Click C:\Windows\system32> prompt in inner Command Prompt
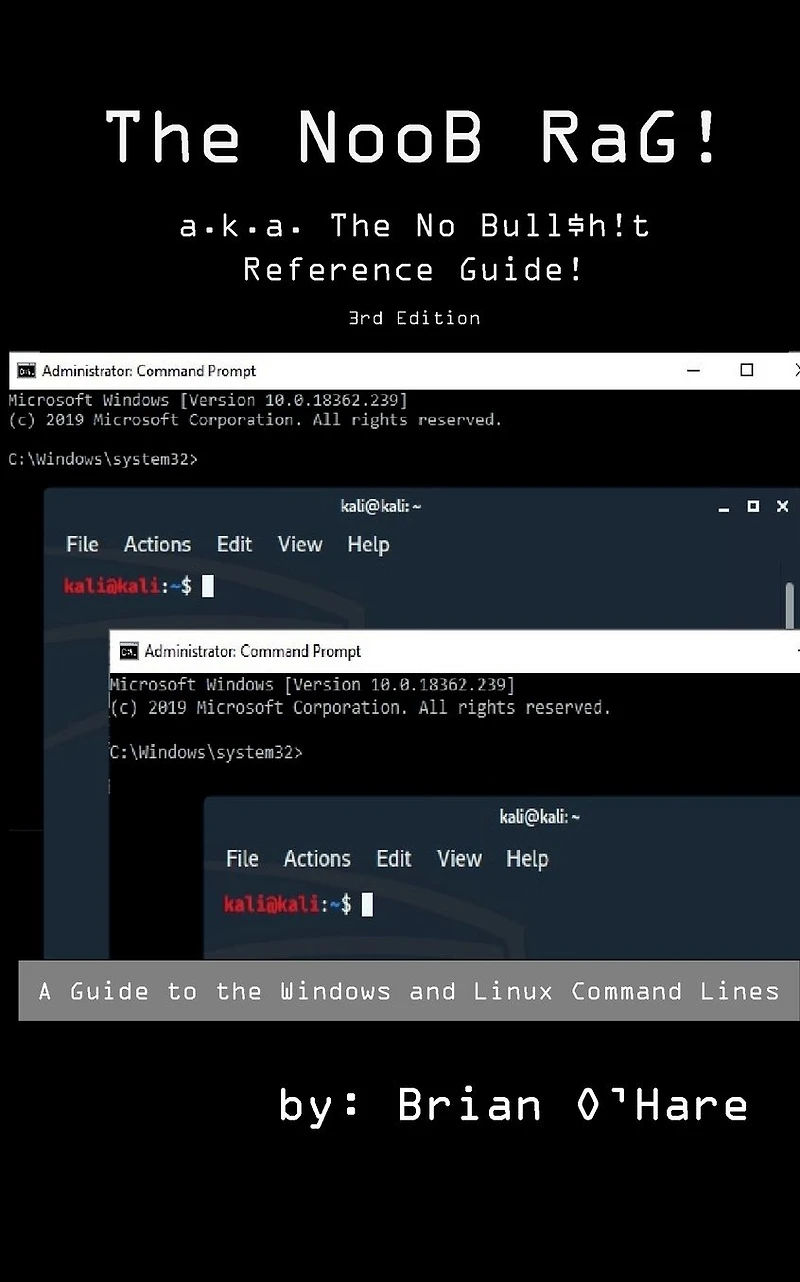Image resolution: width=800 pixels, height=1282 pixels. click(x=206, y=752)
